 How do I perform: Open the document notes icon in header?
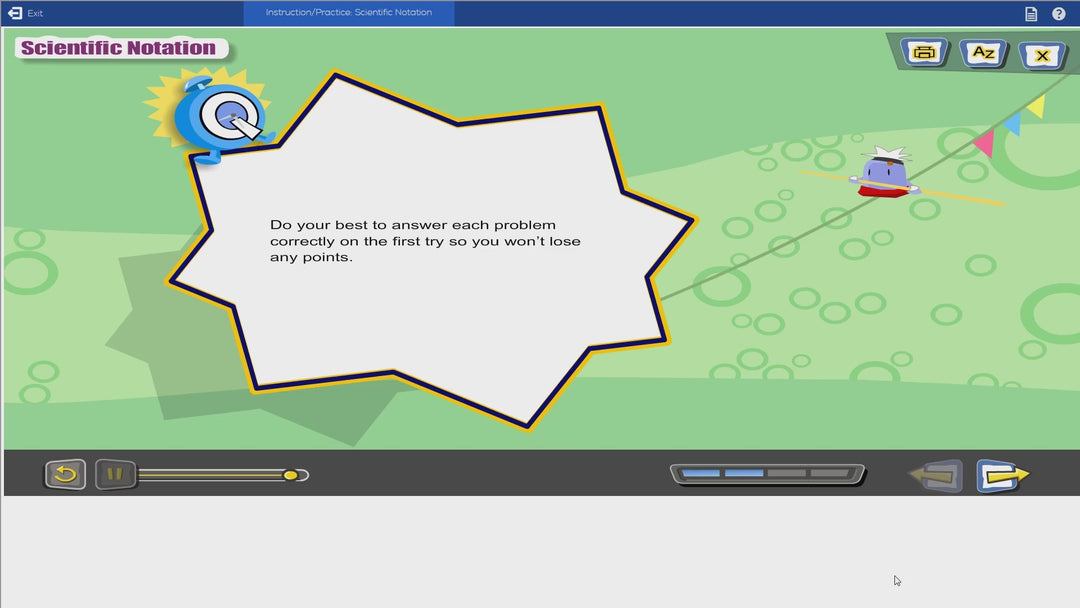pos(1031,14)
